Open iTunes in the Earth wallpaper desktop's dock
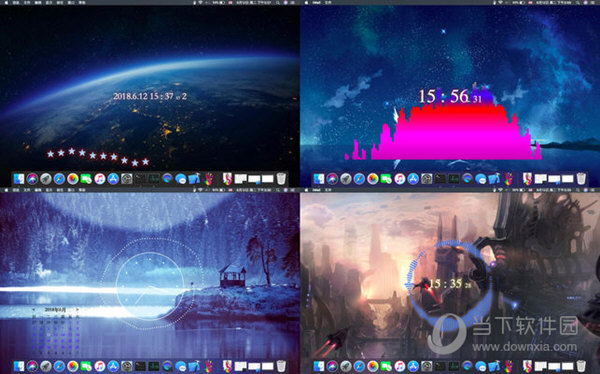Screen dimensions: 600x374 pyautogui.click(x=99, y=179)
